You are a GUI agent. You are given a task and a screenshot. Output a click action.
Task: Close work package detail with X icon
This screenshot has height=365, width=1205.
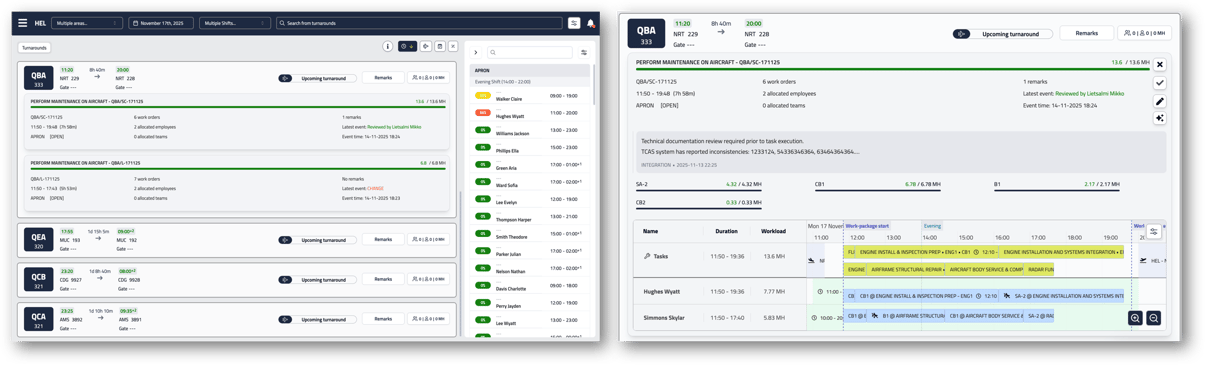click(1160, 65)
